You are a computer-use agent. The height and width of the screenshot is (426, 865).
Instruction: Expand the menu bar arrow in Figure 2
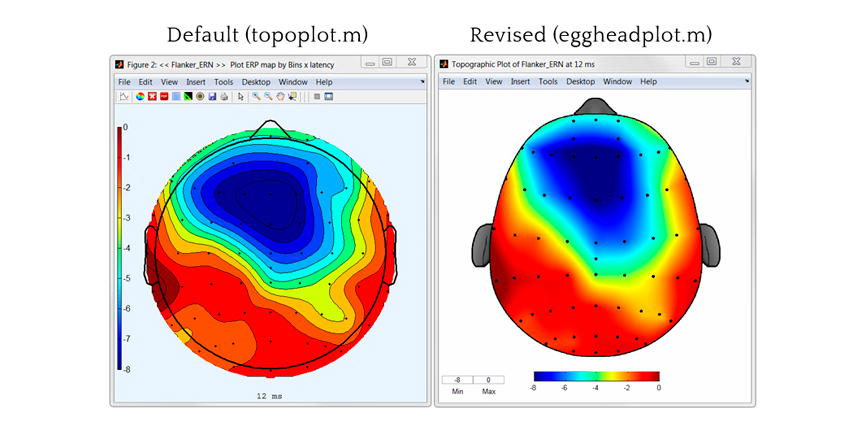423,81
